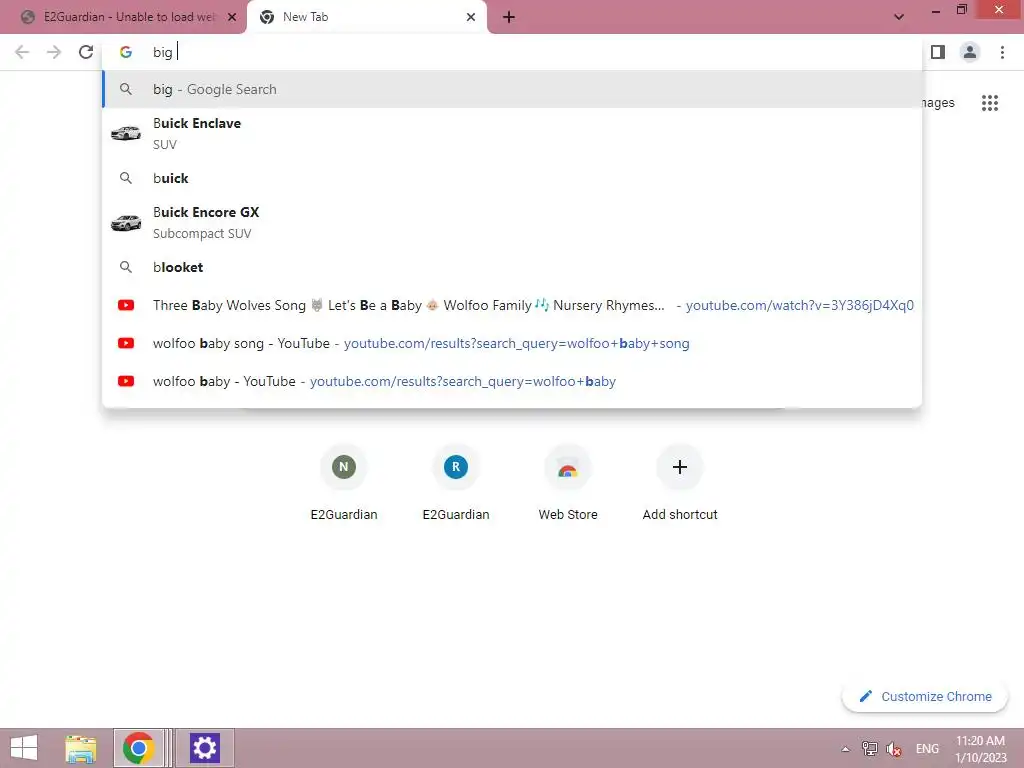
Task: Click the Chrome icon in the taskbar
Action: pos(138,748)
